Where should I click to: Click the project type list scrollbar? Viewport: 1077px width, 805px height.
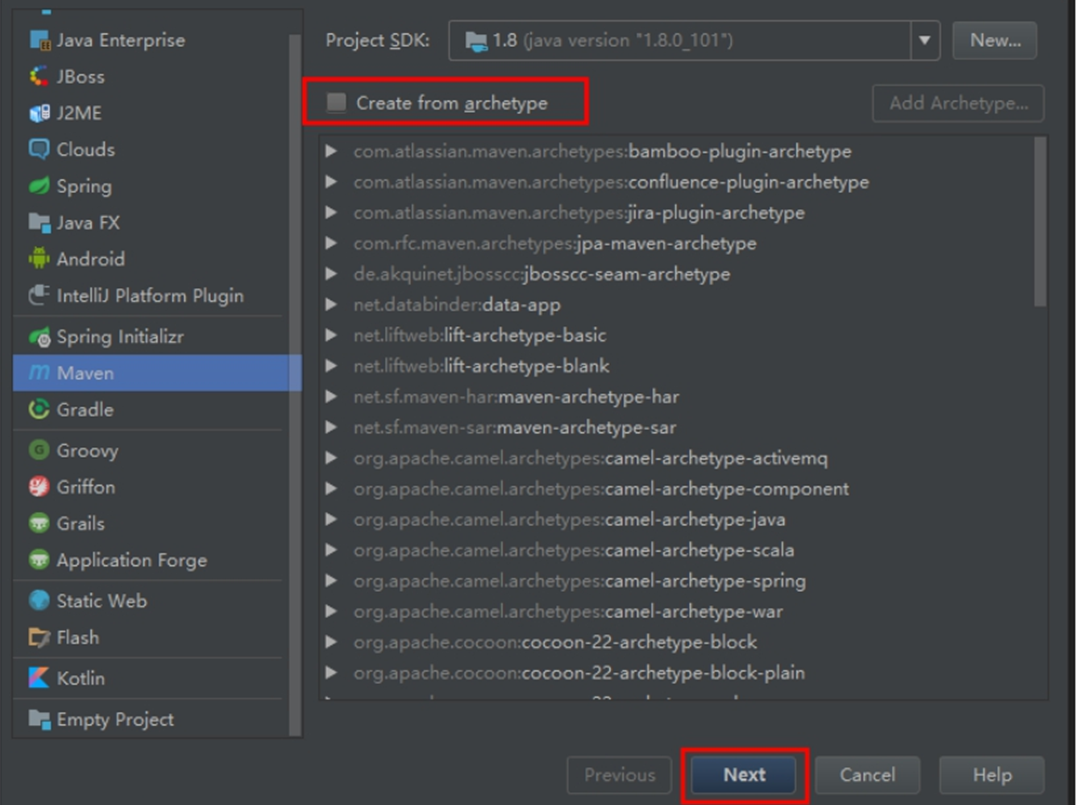[295, 385]
